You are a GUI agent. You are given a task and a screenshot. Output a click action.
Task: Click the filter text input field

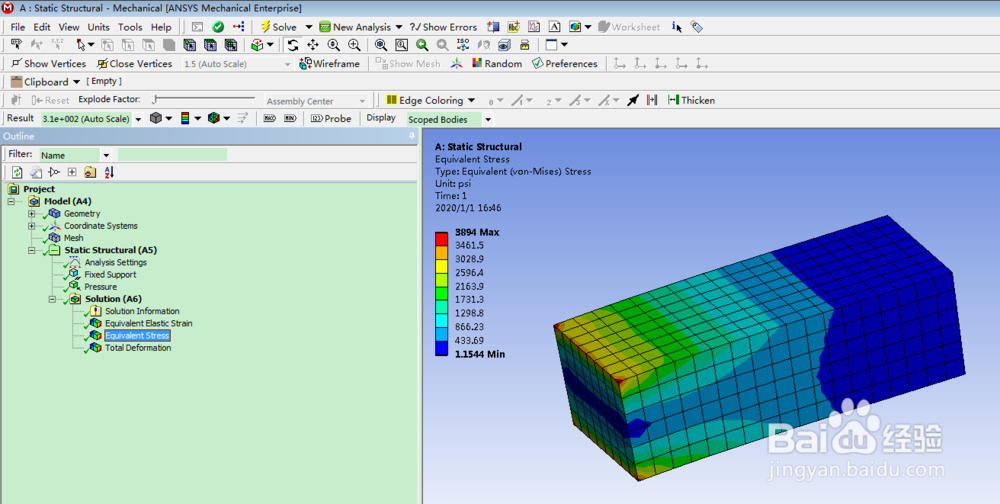coord(172,154)
